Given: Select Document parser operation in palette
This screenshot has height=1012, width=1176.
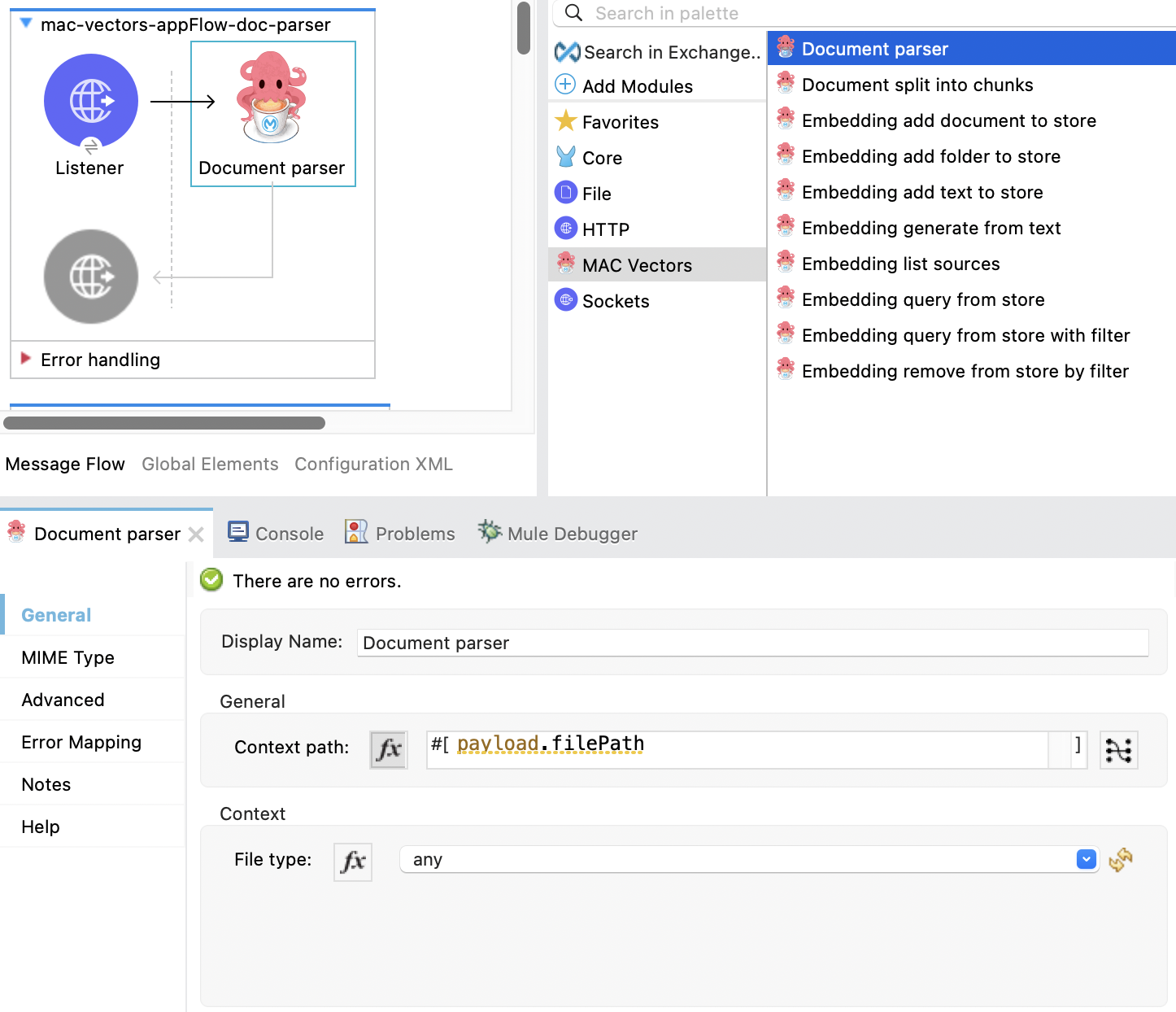Looking at the screenshot, I should 972,49.
